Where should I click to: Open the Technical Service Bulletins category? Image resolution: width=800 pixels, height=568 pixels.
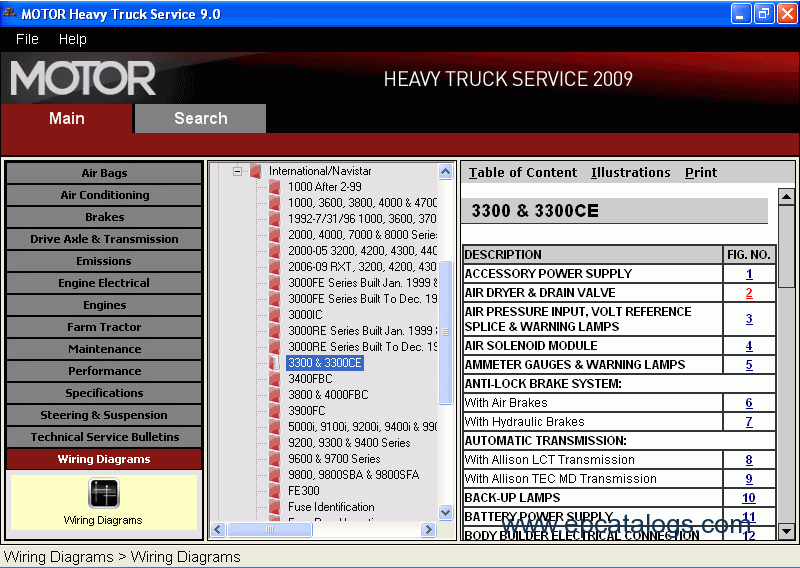click(104, 437)
